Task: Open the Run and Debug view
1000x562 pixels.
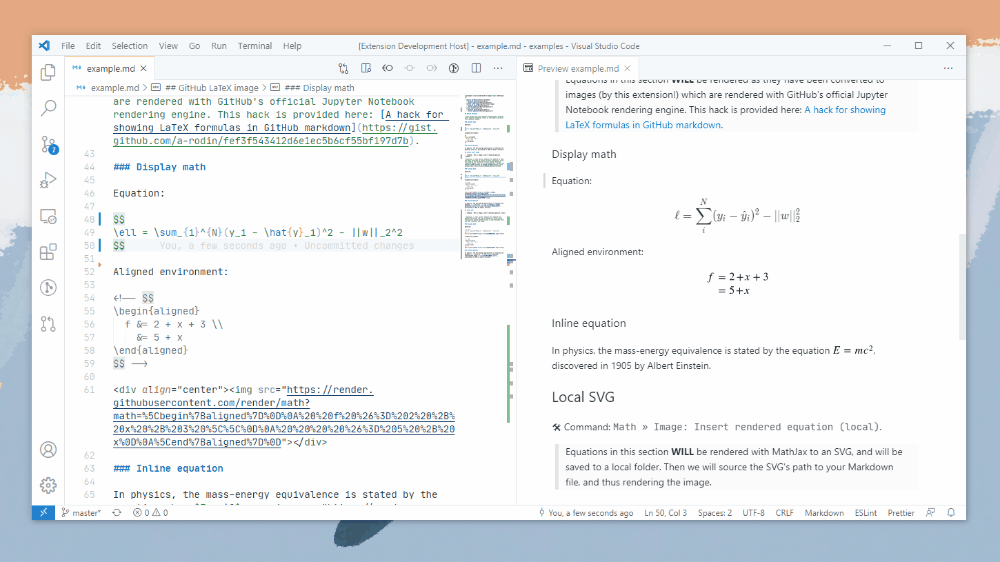Action: point(48,181)
